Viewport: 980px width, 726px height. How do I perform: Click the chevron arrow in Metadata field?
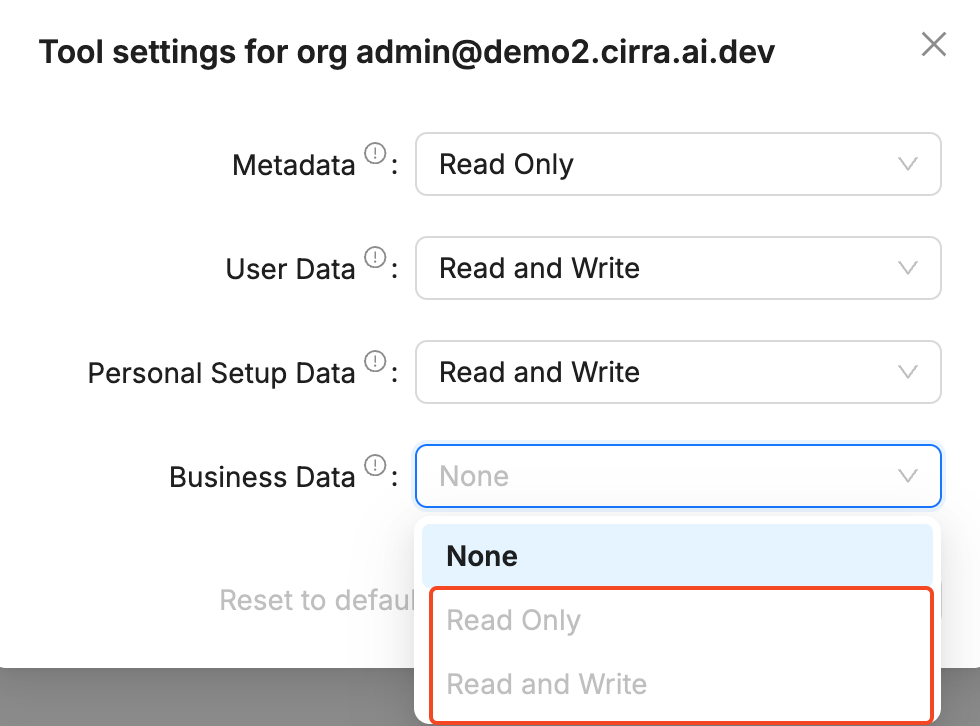pos(908,164)
